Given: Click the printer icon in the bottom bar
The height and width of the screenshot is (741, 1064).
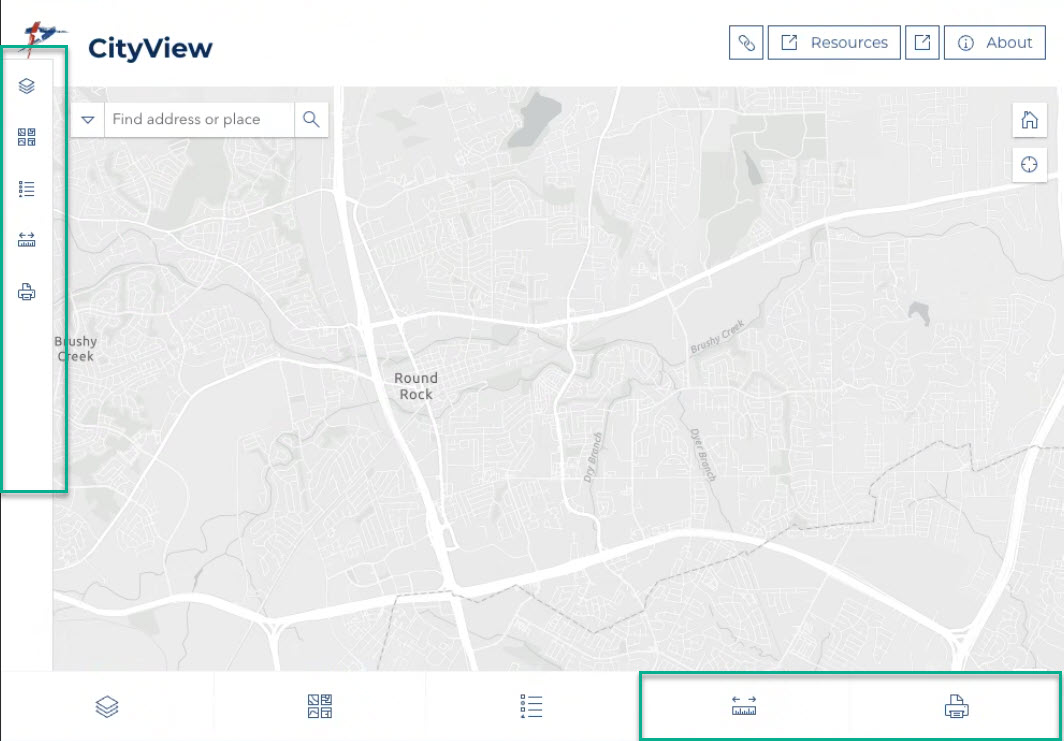Looking at the screenshot, I should 956,706.
